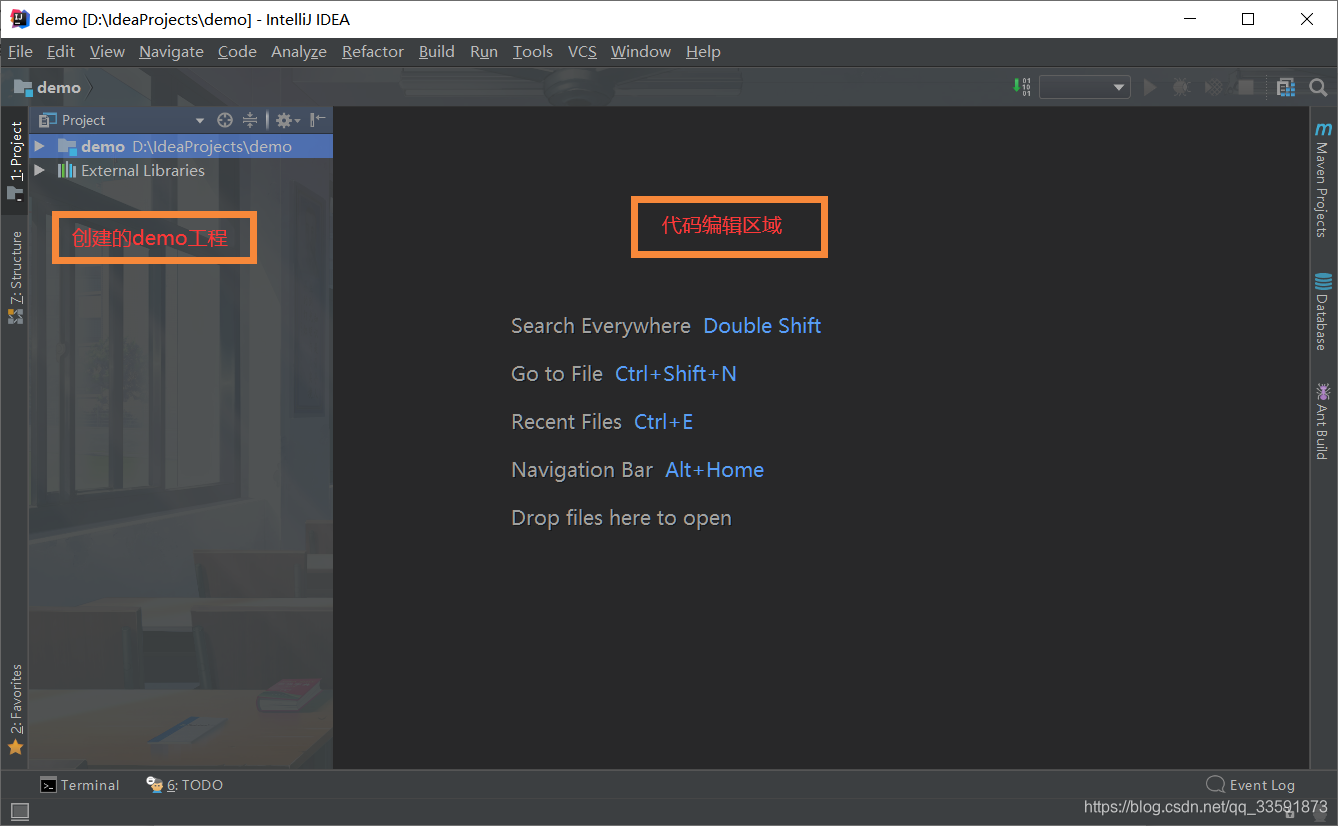The width and height of the screenshot is (1338, 826).
Task: Open the Refactor menu
Action: click(x=373, y=52)
